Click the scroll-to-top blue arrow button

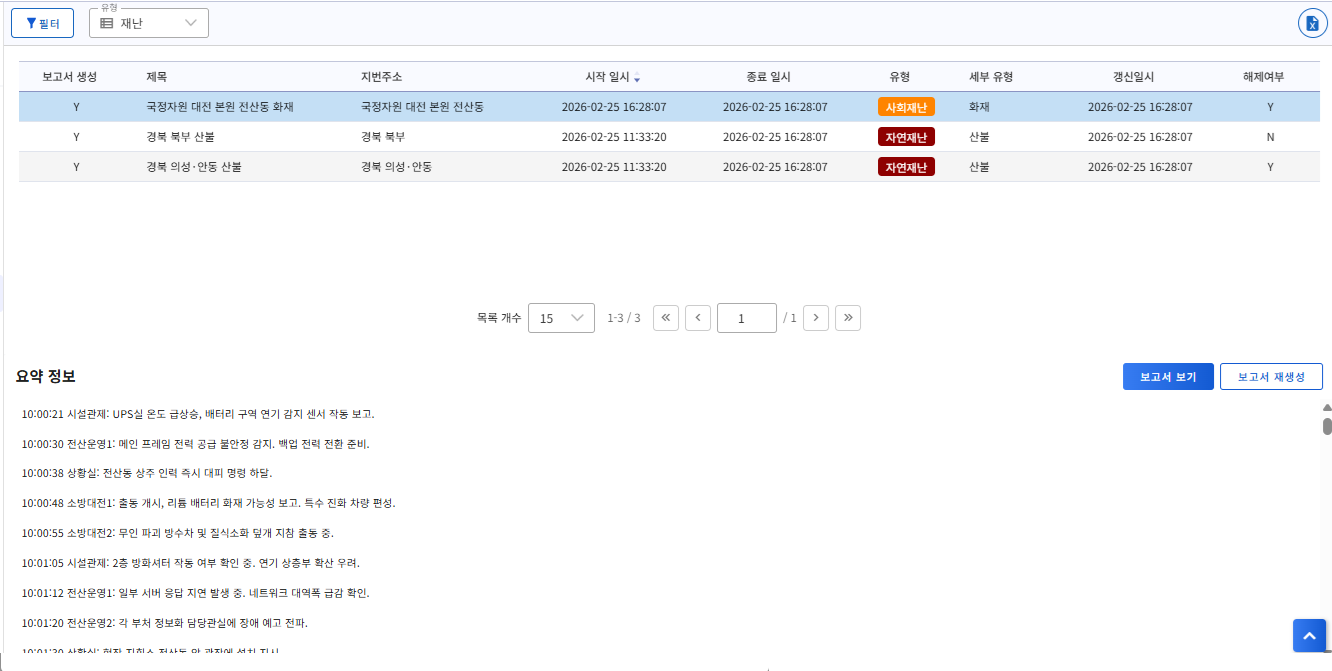pos(1309,636)
